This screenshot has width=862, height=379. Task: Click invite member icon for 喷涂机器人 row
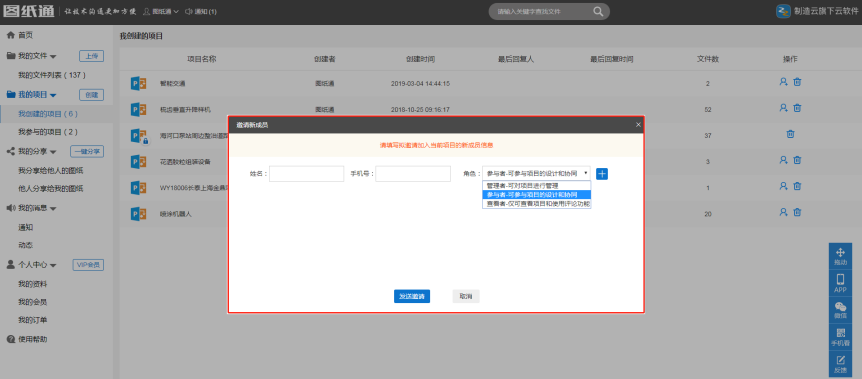coord(783,212)
